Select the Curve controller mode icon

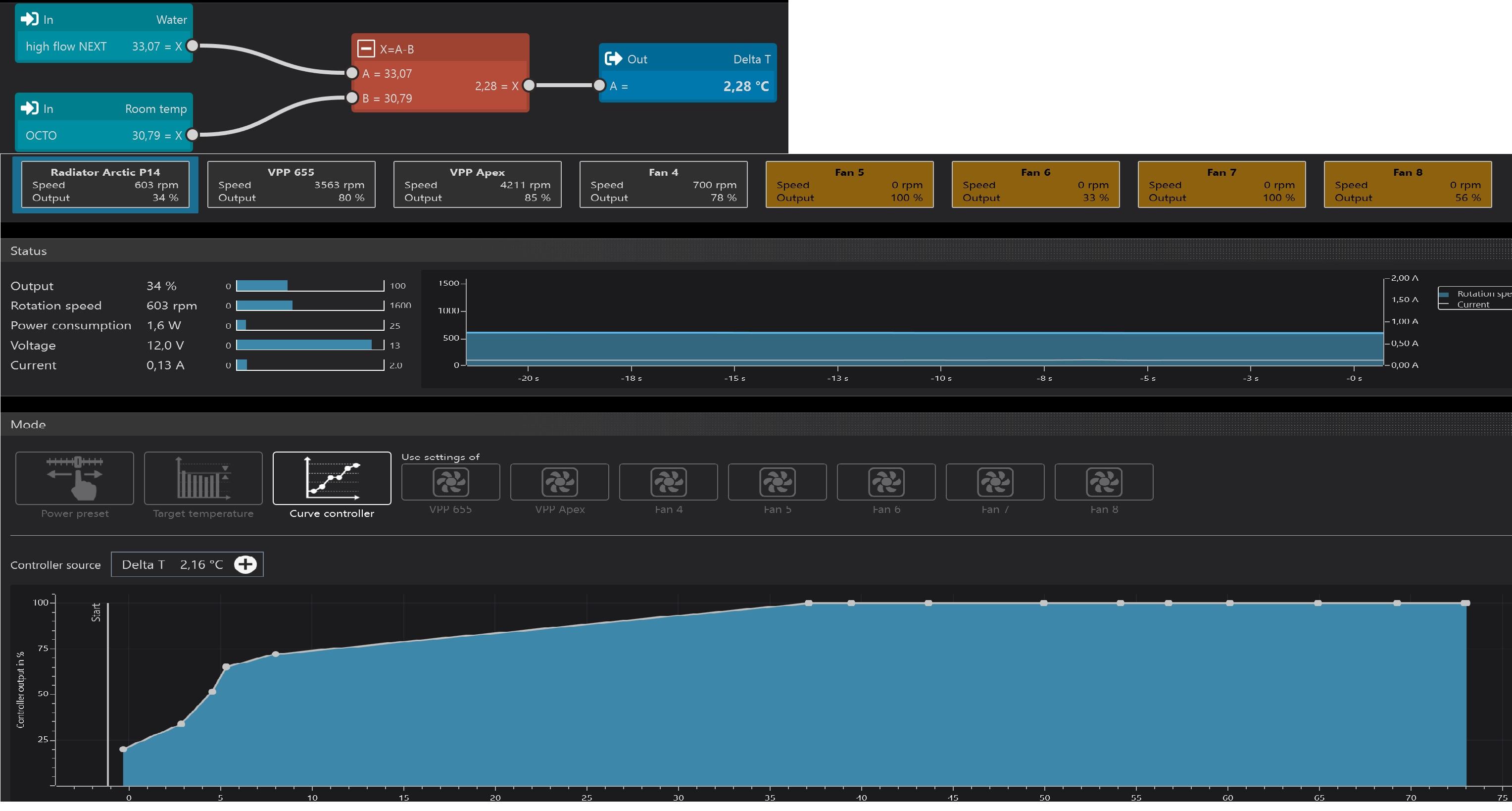pos(332,477)
